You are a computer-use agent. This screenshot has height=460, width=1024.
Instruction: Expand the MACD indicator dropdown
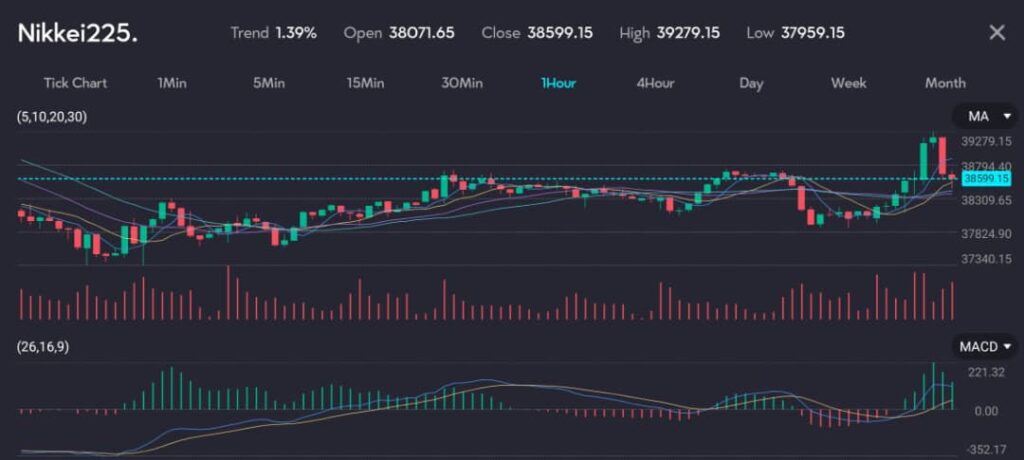click(984, 347)
